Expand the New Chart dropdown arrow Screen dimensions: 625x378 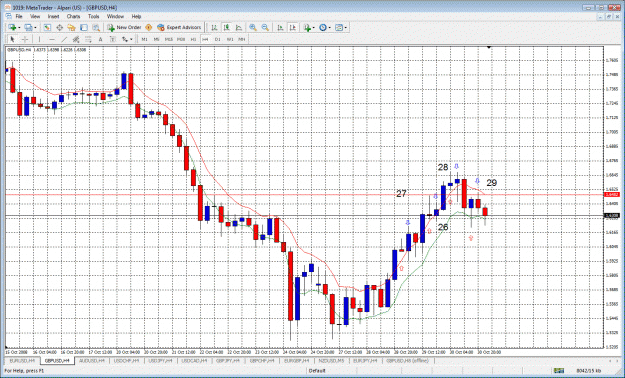[x=19, y=28]
